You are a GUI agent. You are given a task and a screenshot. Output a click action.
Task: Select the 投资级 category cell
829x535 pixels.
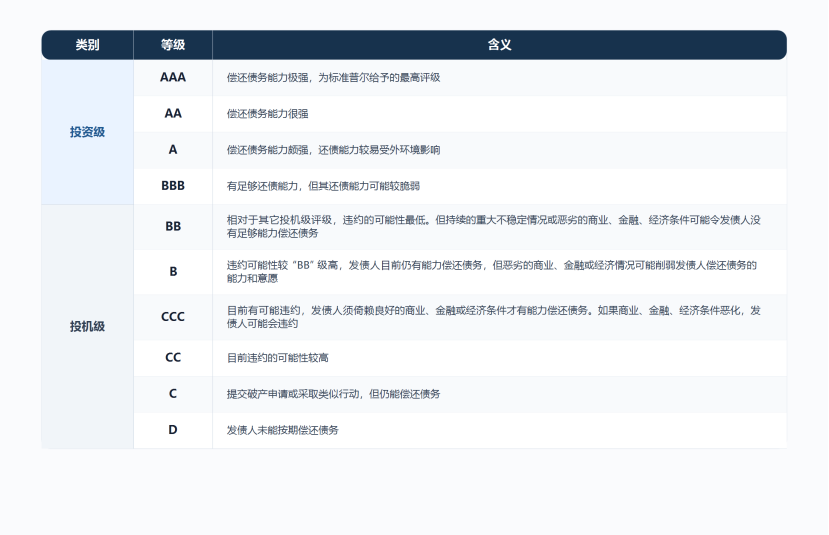pyautogui.click(x=87, y=132)
